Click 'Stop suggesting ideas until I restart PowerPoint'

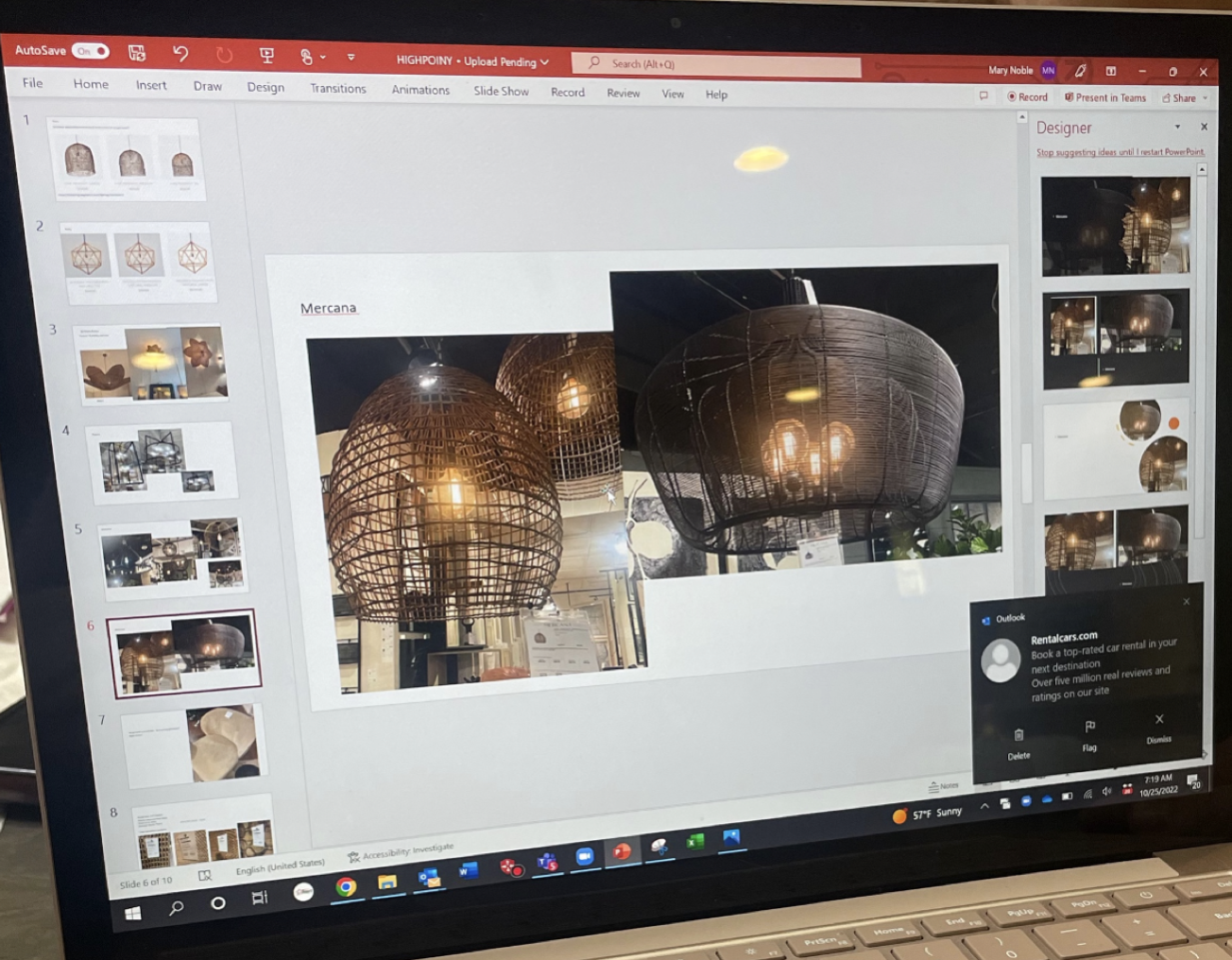click(1121, 152)
